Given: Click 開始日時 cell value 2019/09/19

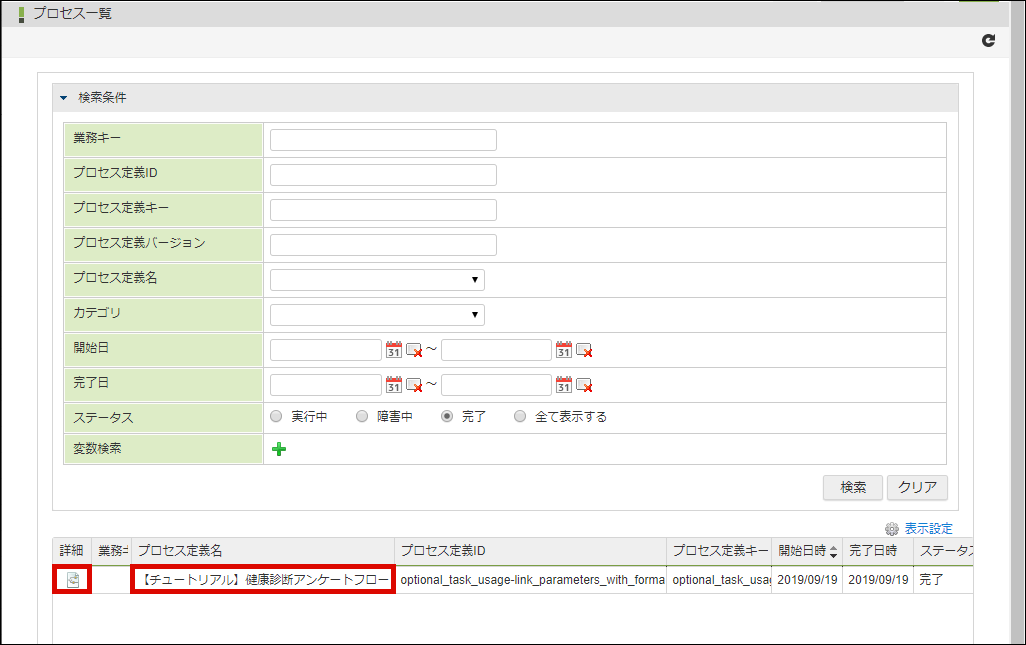Looking at the screenshot, I should [x=807, y=580].
